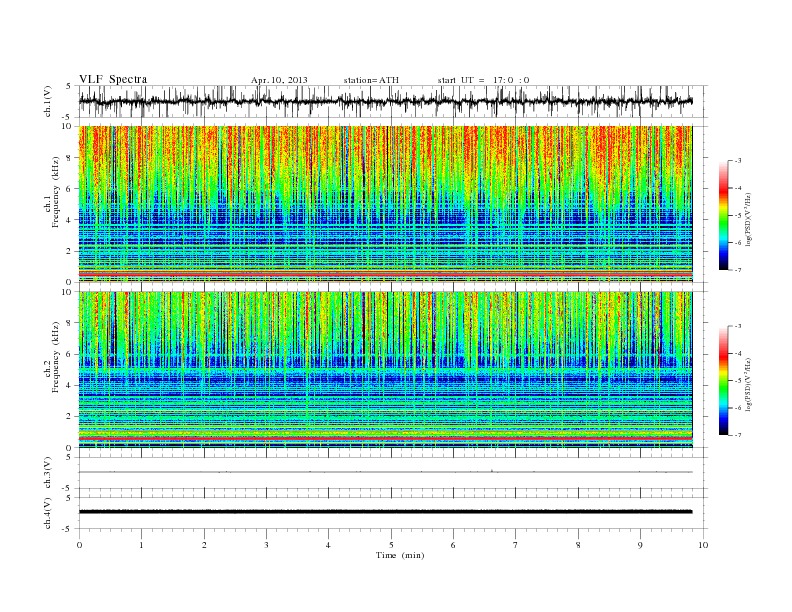Click the thick black ch.4 voltage trace
This screenshot has height=612, width=792.
385,512
